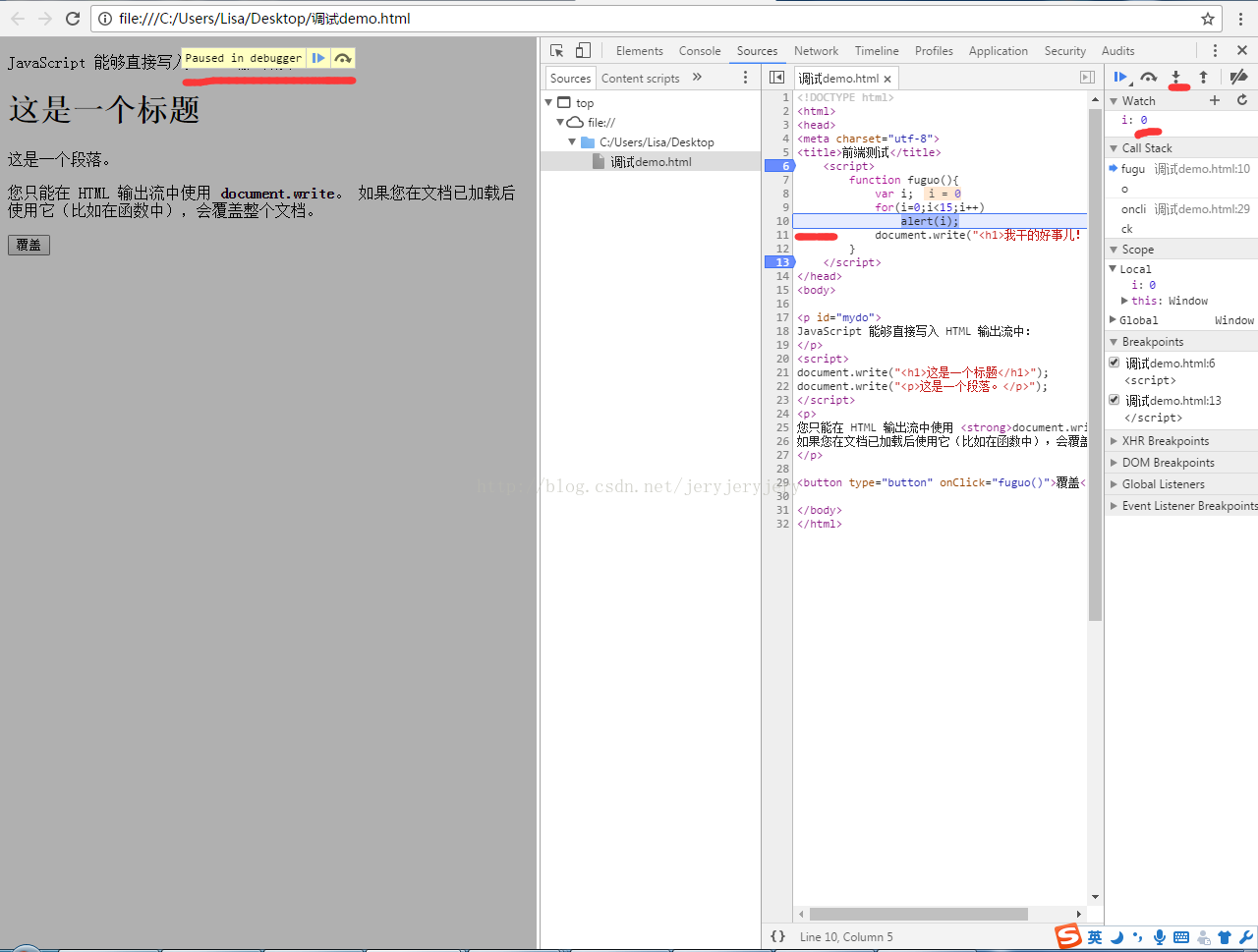Step over from the Paused in debugger overlay

342,58
